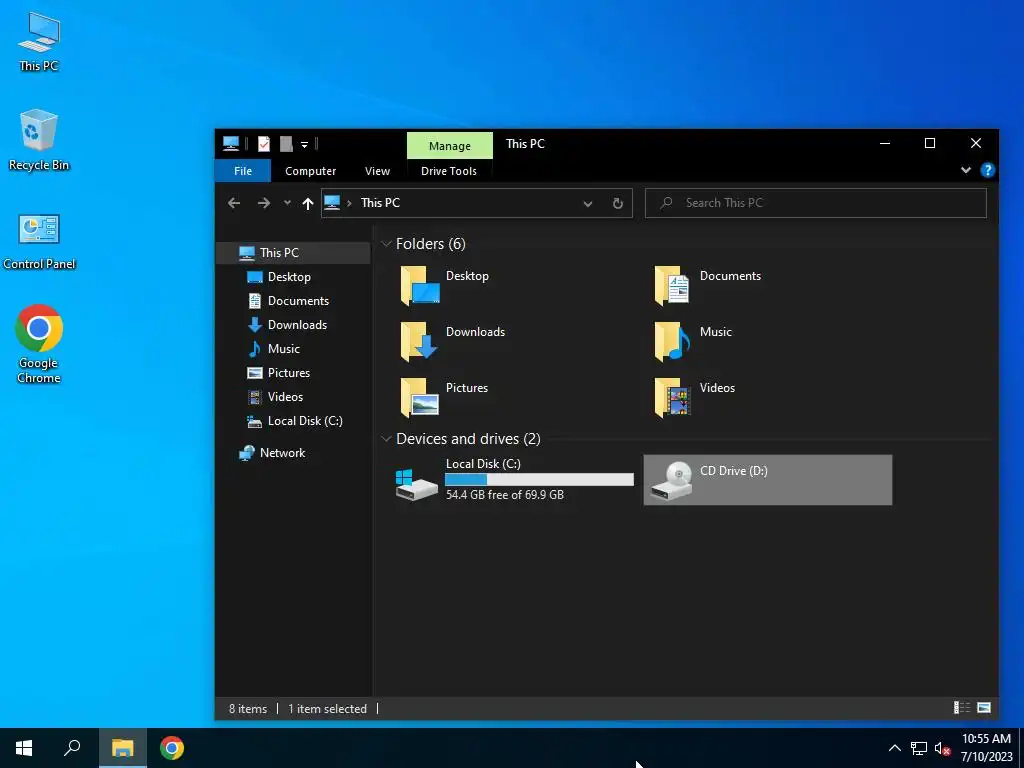Open network status tray icon
The width and height of the screenshot is (1024, 768).
tap(919, 748)
